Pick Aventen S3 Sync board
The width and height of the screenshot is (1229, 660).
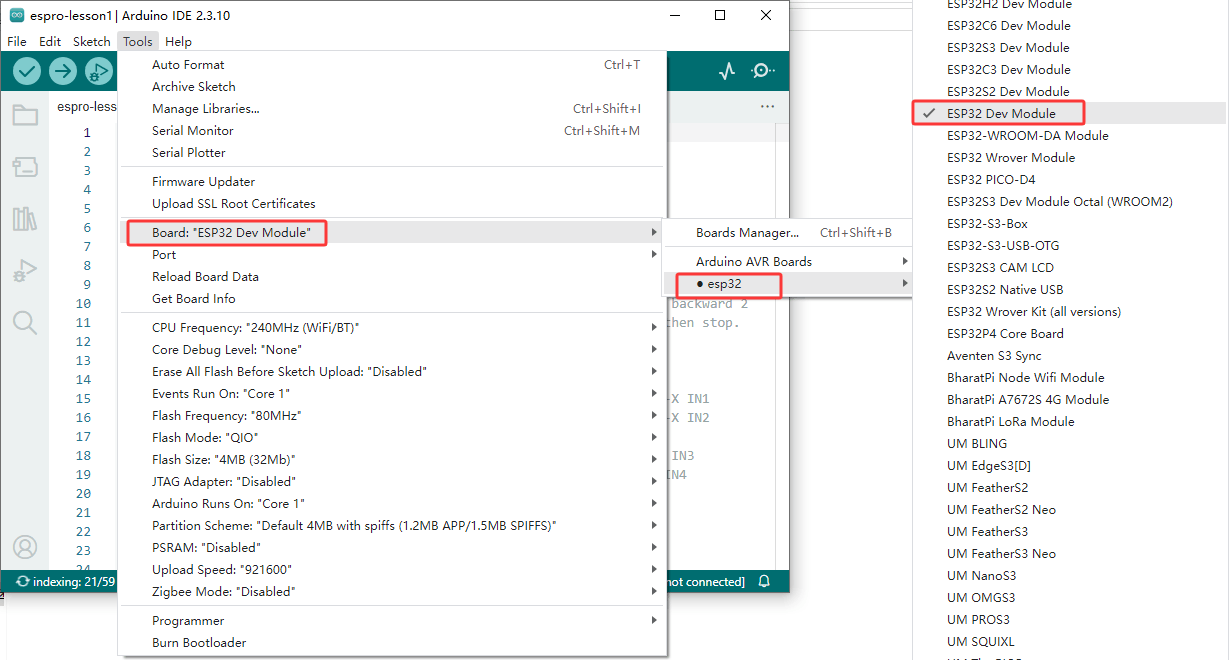[1071, 356]
